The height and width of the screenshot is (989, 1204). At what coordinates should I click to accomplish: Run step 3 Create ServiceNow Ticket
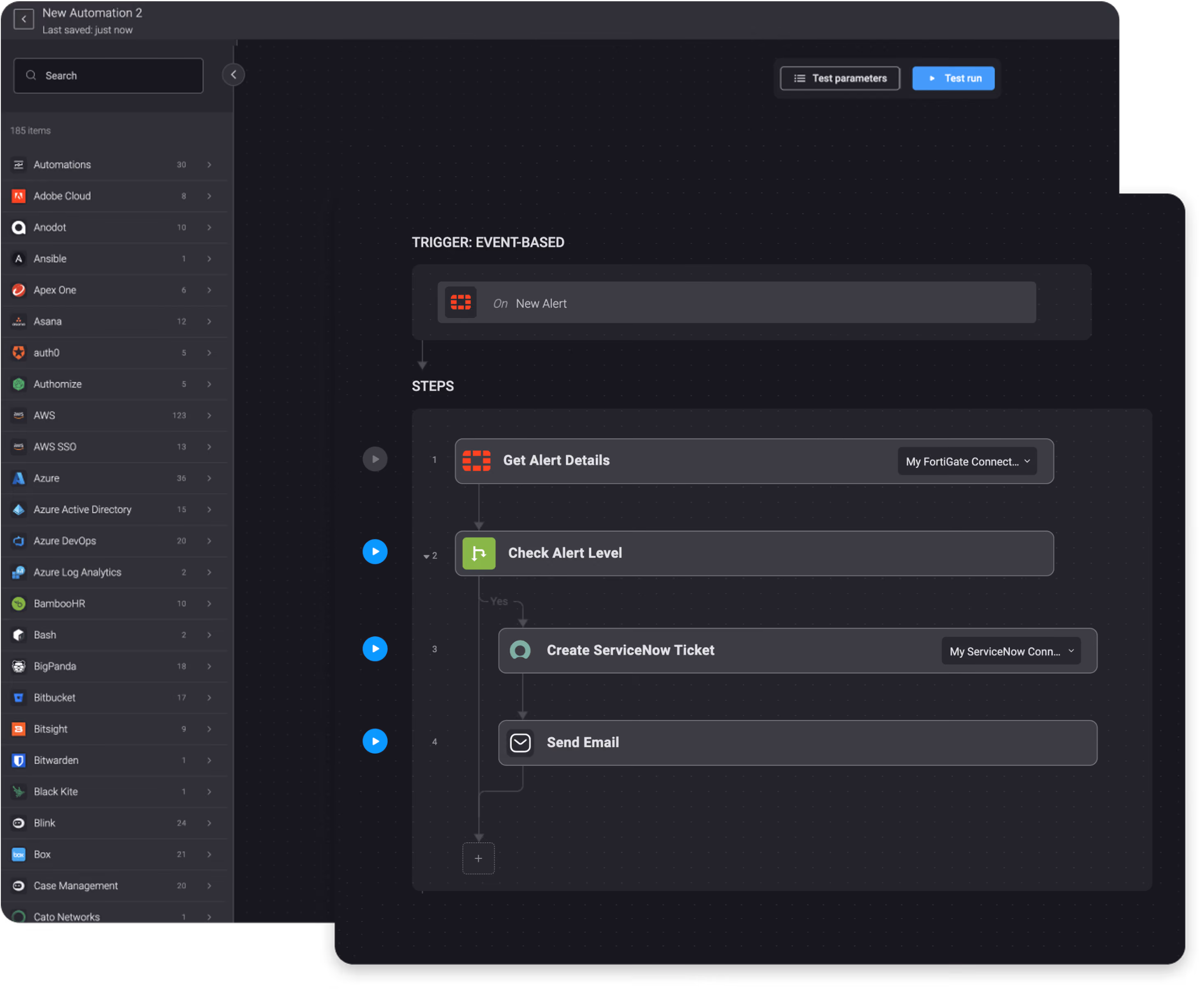pos(376,649)
